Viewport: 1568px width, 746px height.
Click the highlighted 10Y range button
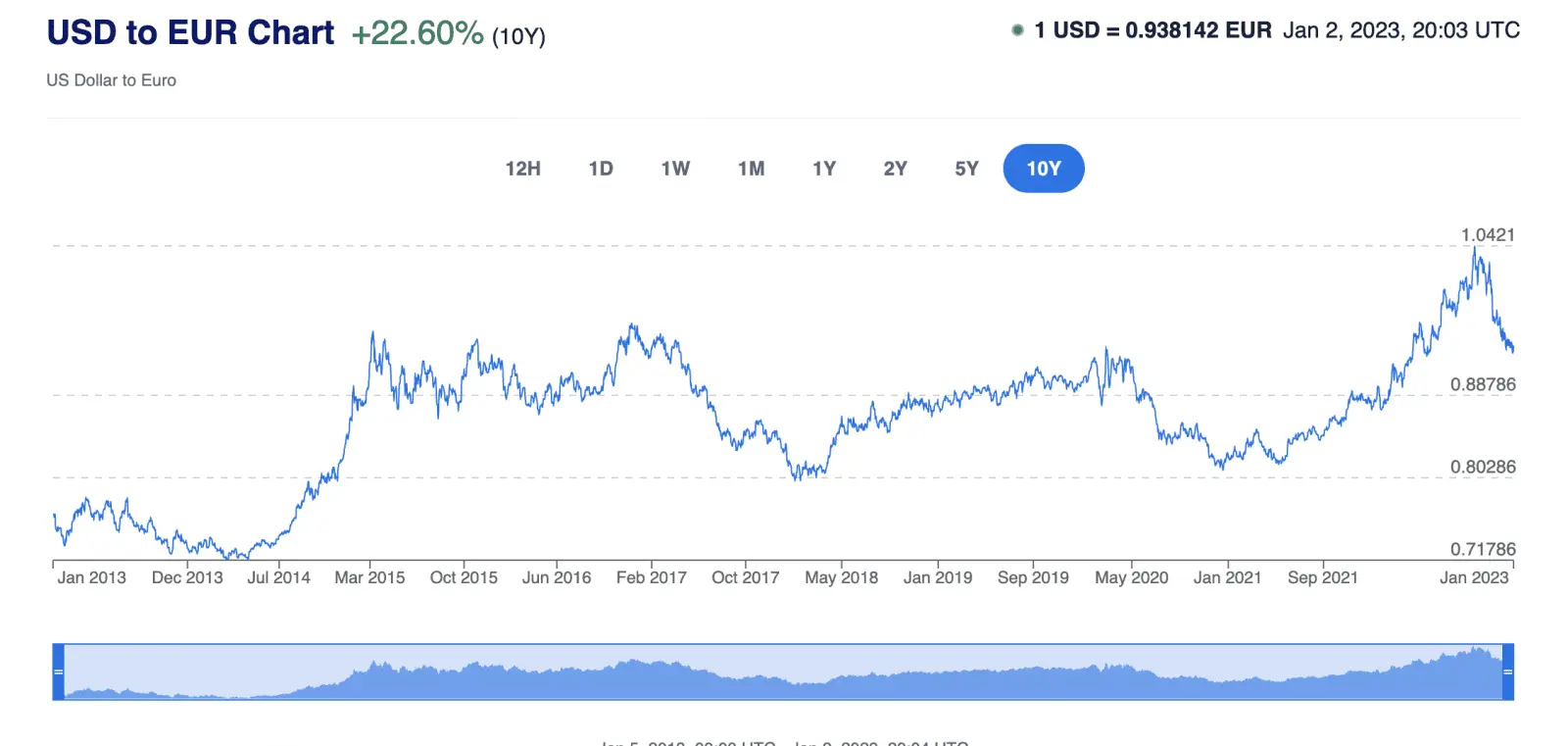pyautogui.click(x=1044, y=169)
